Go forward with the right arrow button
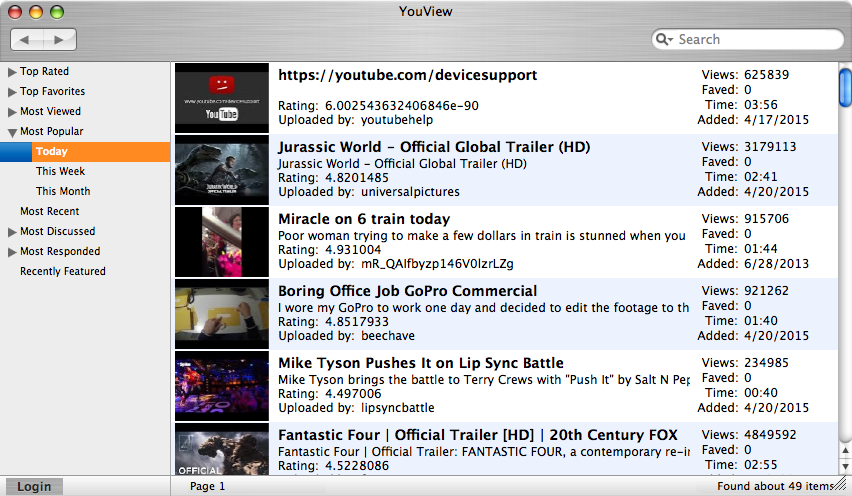Image resolution: width=852 pixels, height=496 pixels. (x=59, y=40)
